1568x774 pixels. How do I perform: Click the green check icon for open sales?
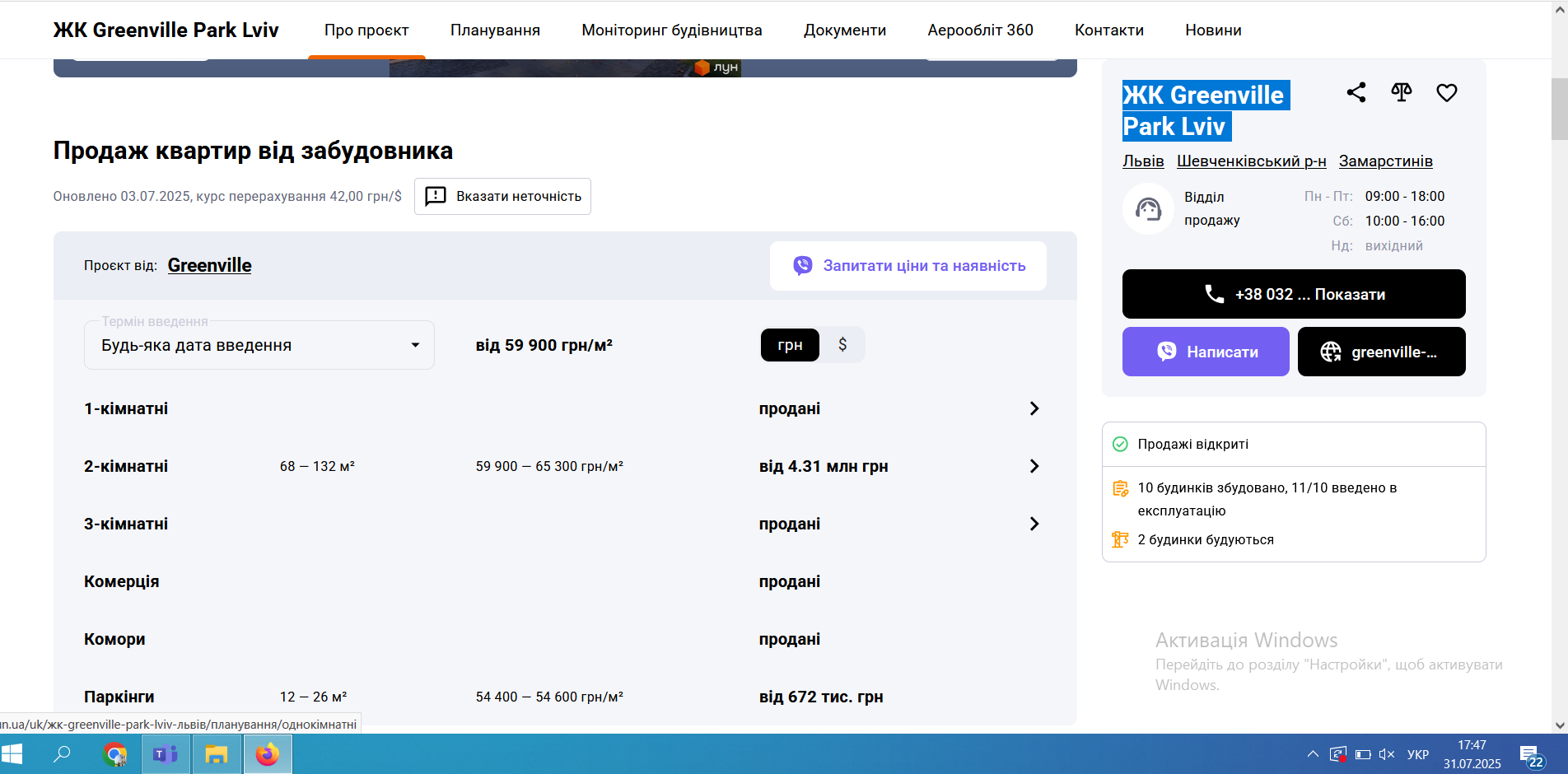click(x=1120, y=444)
